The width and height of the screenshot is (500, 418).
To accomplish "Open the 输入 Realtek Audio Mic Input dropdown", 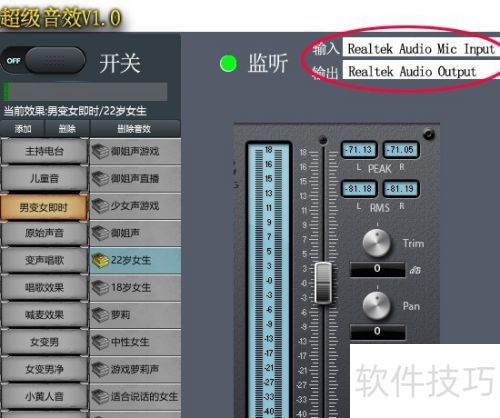I will tap(422, 49).
